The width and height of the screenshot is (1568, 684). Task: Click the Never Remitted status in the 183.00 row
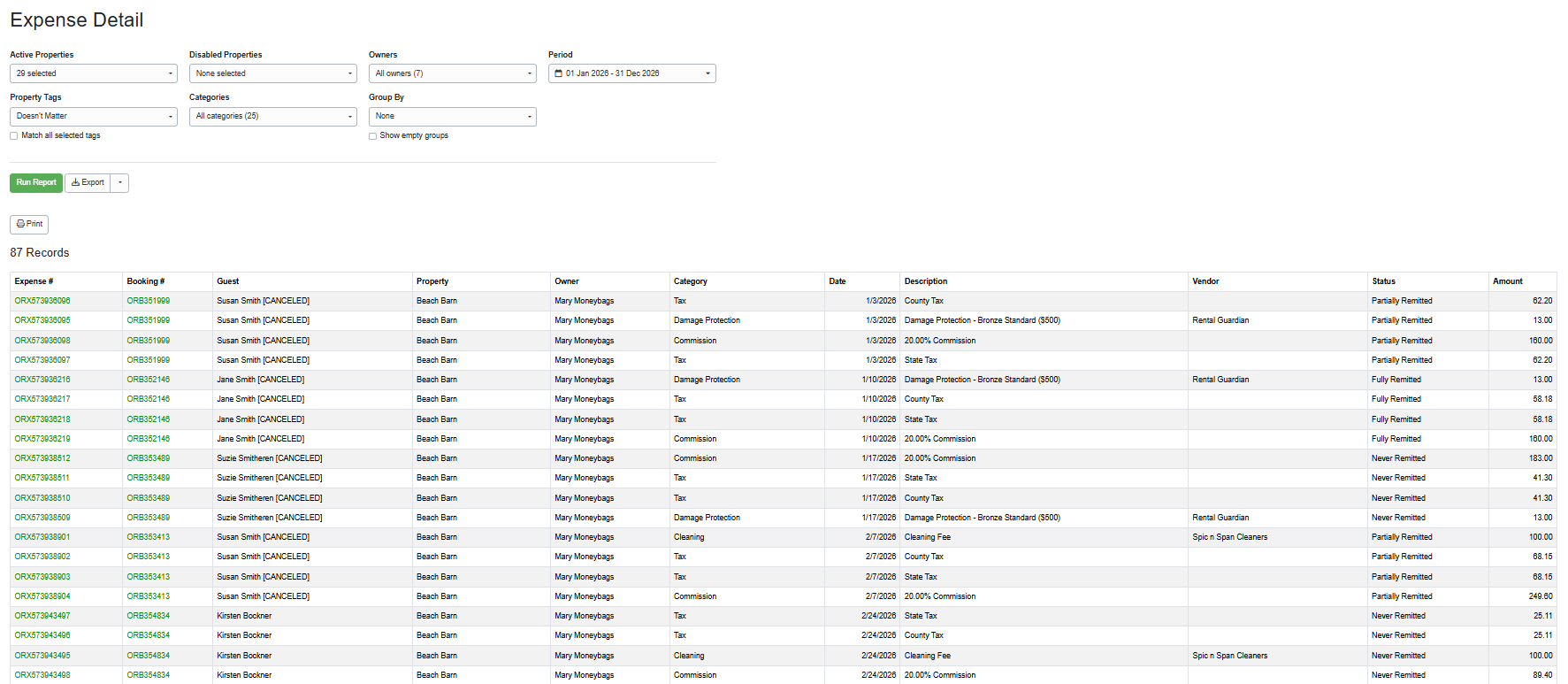1398,458
